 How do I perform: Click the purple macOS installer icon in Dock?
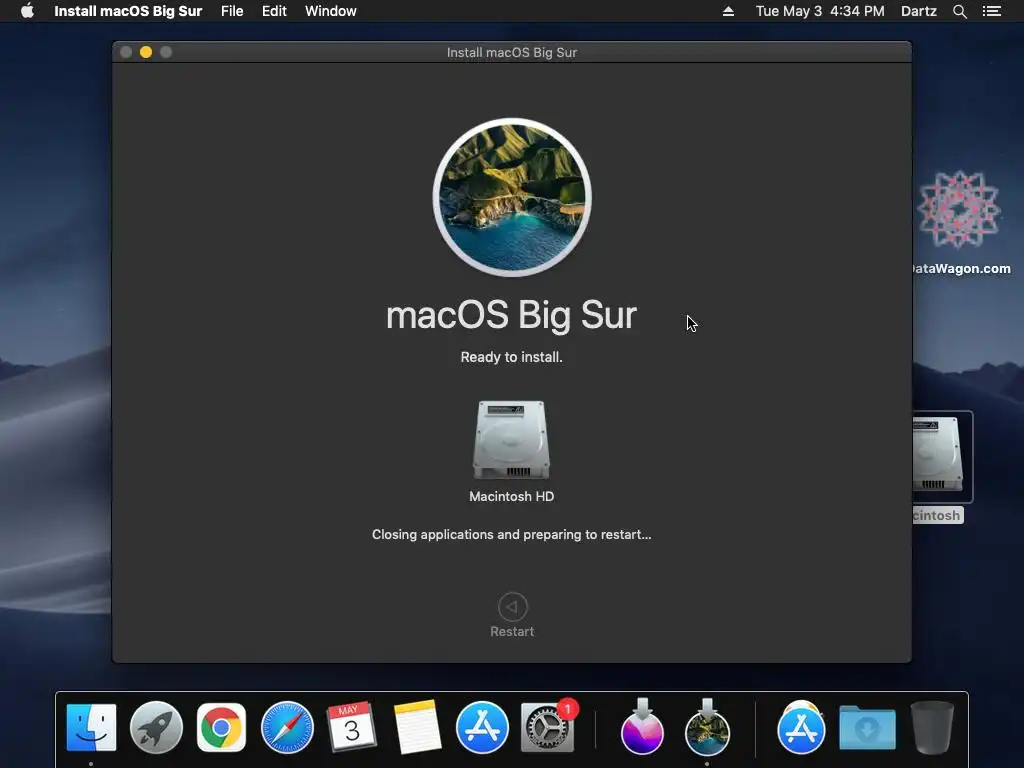tap(643, 726)
